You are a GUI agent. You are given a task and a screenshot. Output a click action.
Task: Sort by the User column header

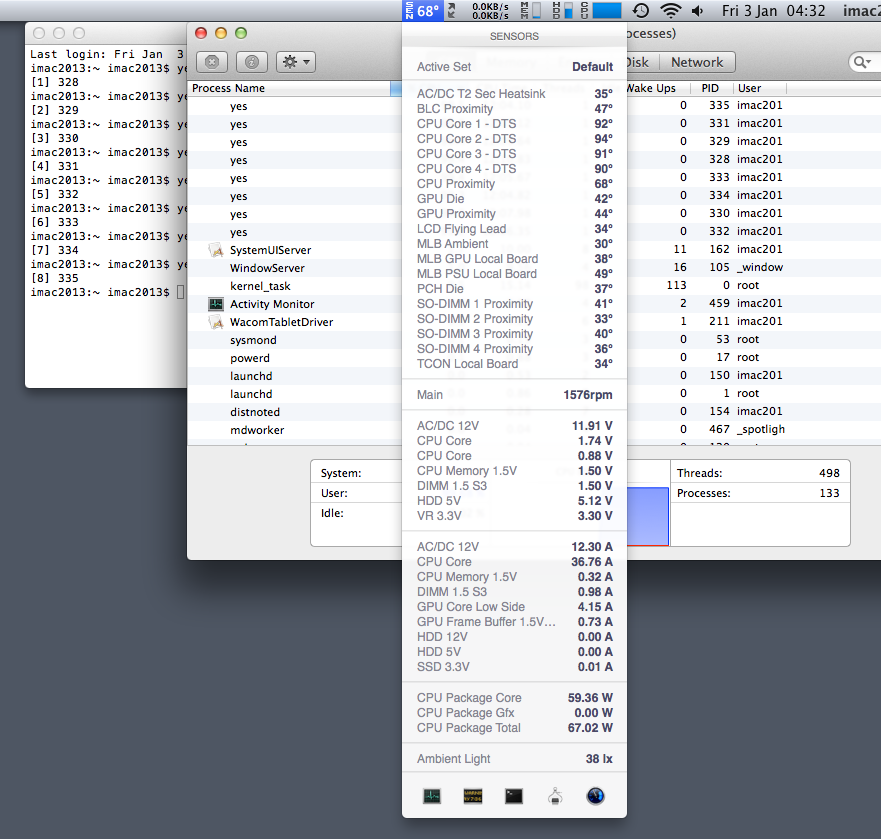pyautogui.click(x=760, y=88)
